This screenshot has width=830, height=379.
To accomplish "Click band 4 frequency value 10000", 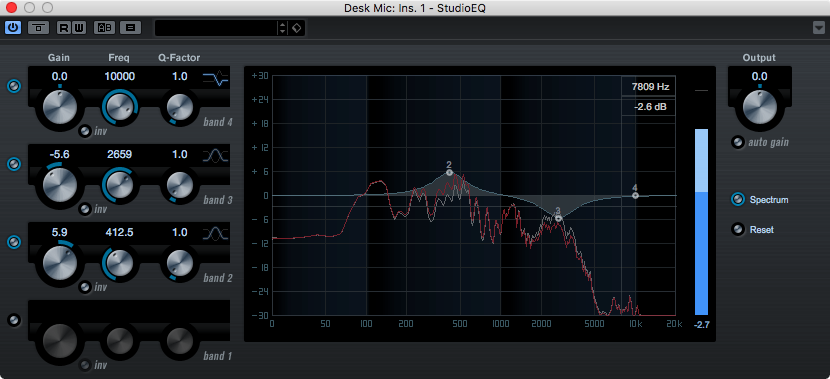I will (x=119, y=76).
